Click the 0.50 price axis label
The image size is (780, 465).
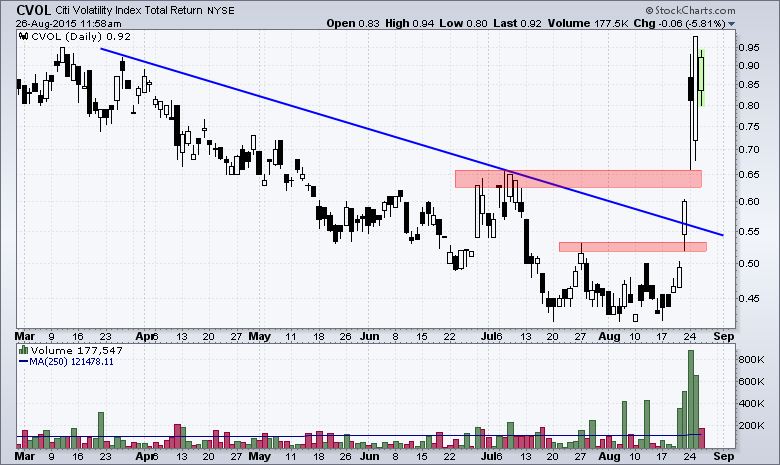click(749, 264)
